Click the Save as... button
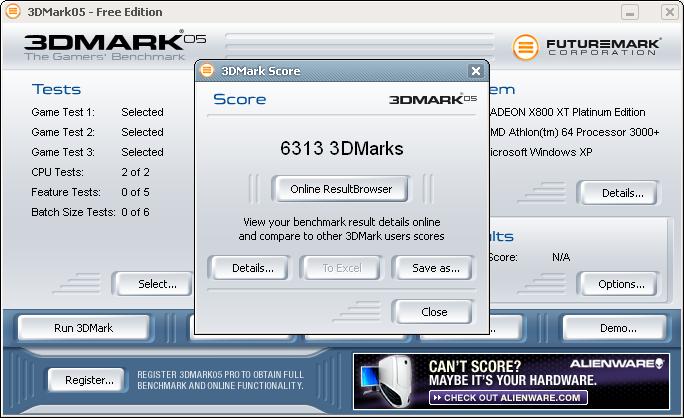 pyautogui.click(x=433, y=268)
